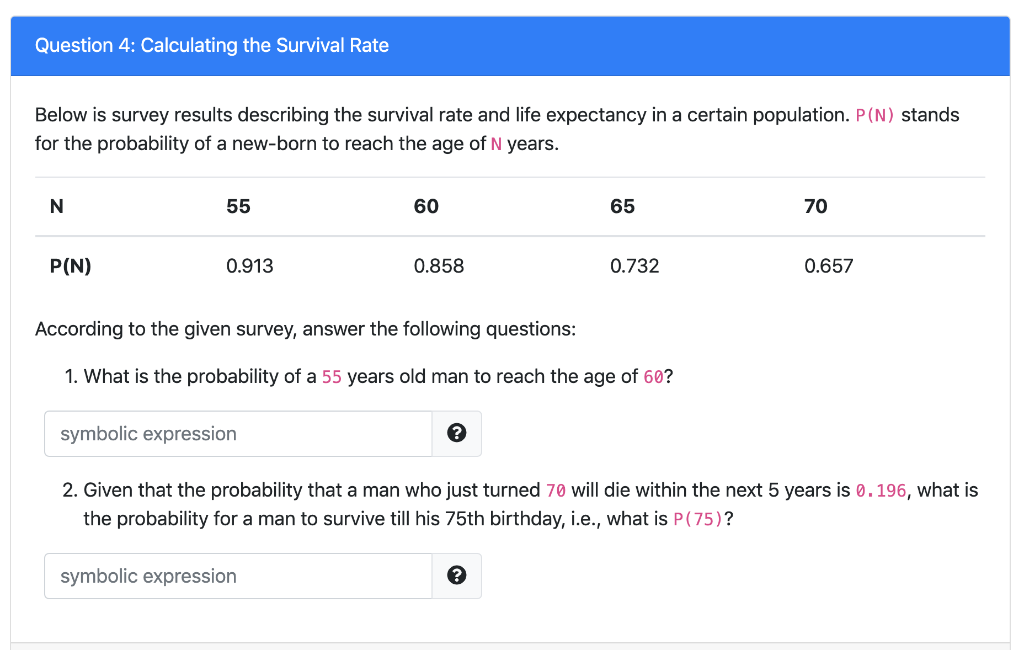Click the column header 55 in the table
Image resolution: width=1024 pixels, height=650 pixels.
click(x=238, y=206)
